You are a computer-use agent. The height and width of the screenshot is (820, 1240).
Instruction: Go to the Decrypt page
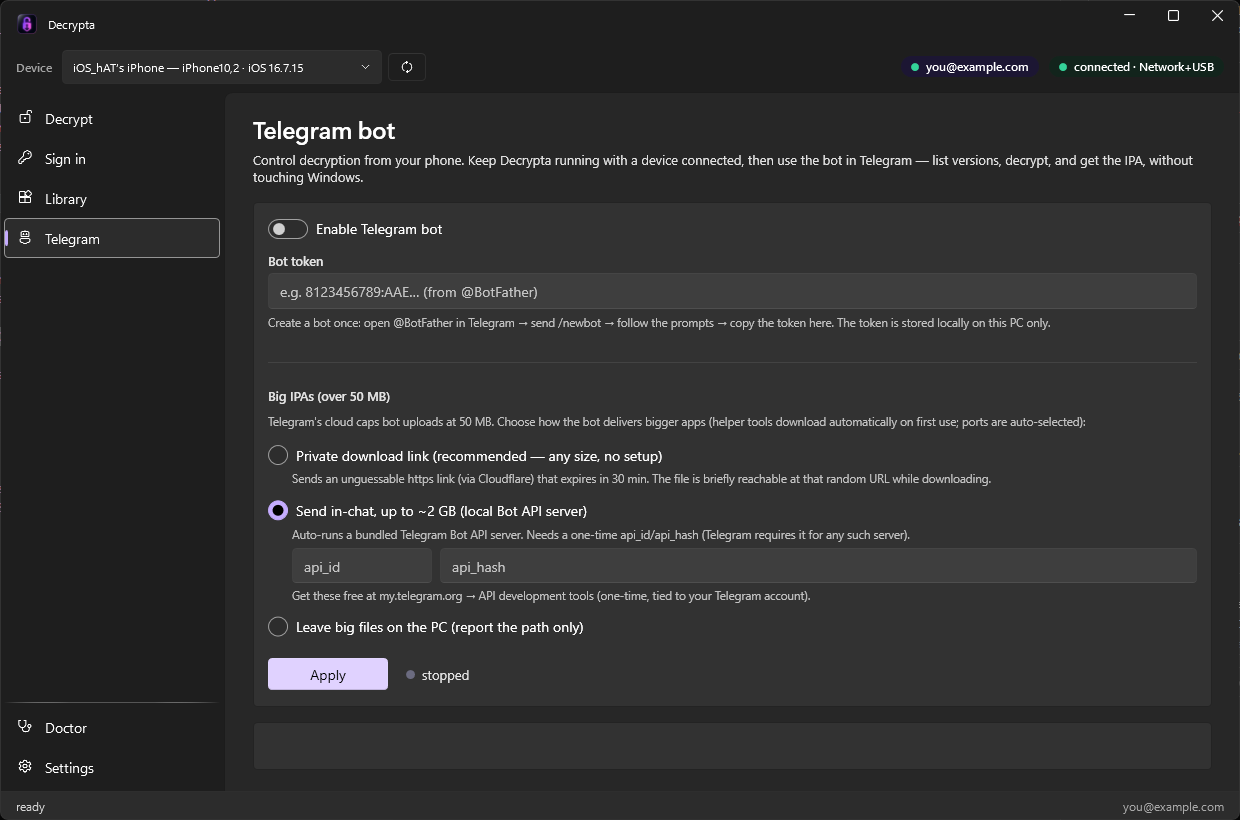[112, 118]
